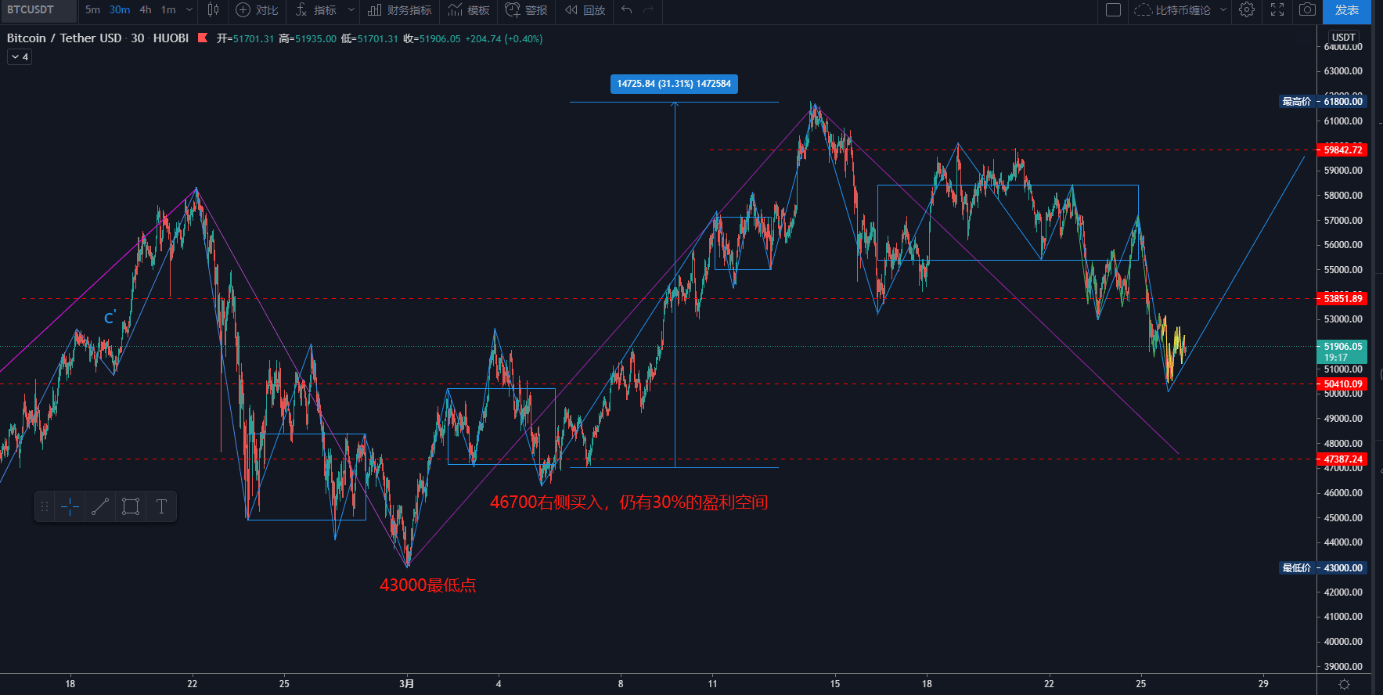
Task: Select the text annotation tool
Action: click(161, 507)
